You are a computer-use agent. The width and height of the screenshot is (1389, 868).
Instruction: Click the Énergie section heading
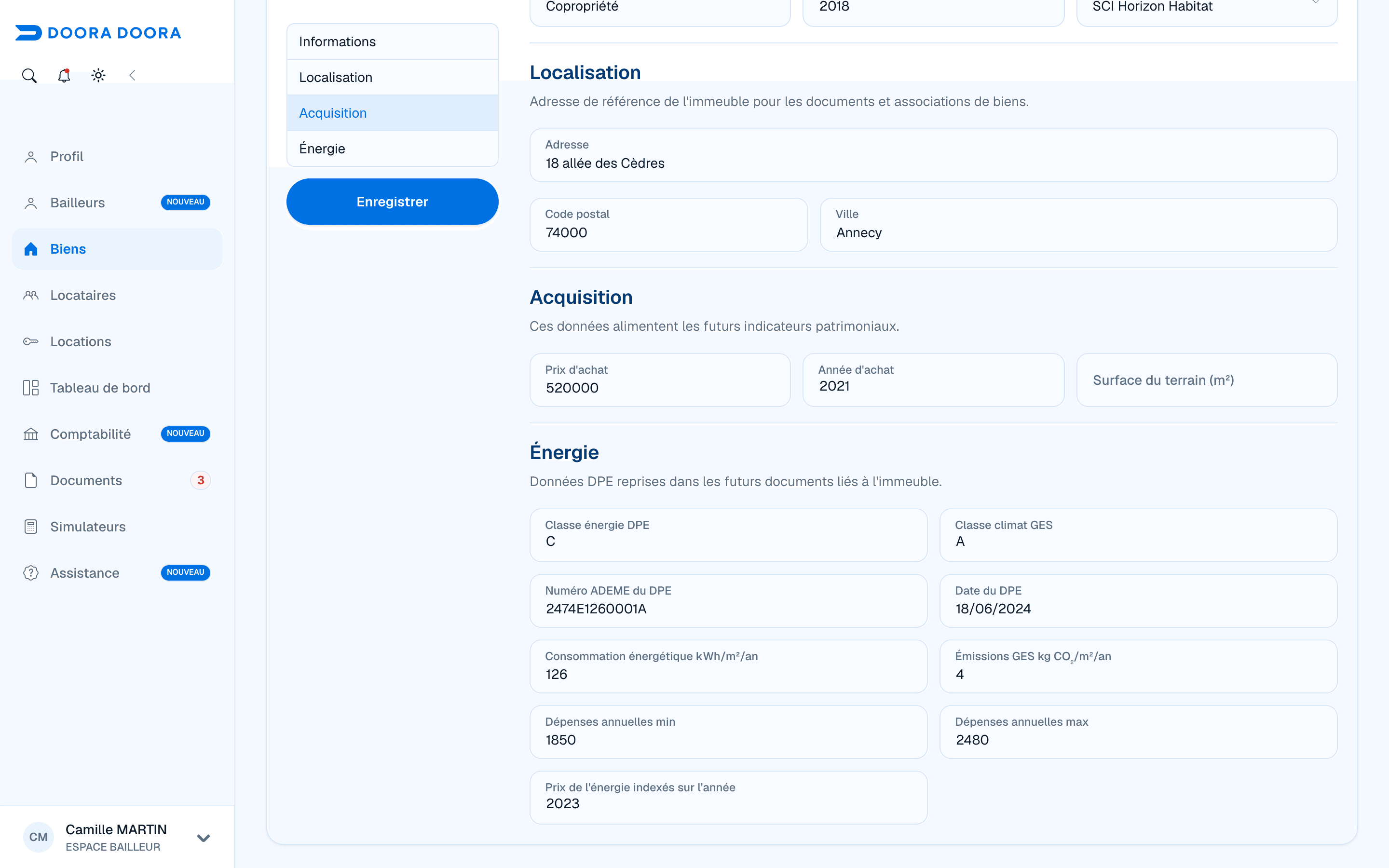(x=564, y=452)
